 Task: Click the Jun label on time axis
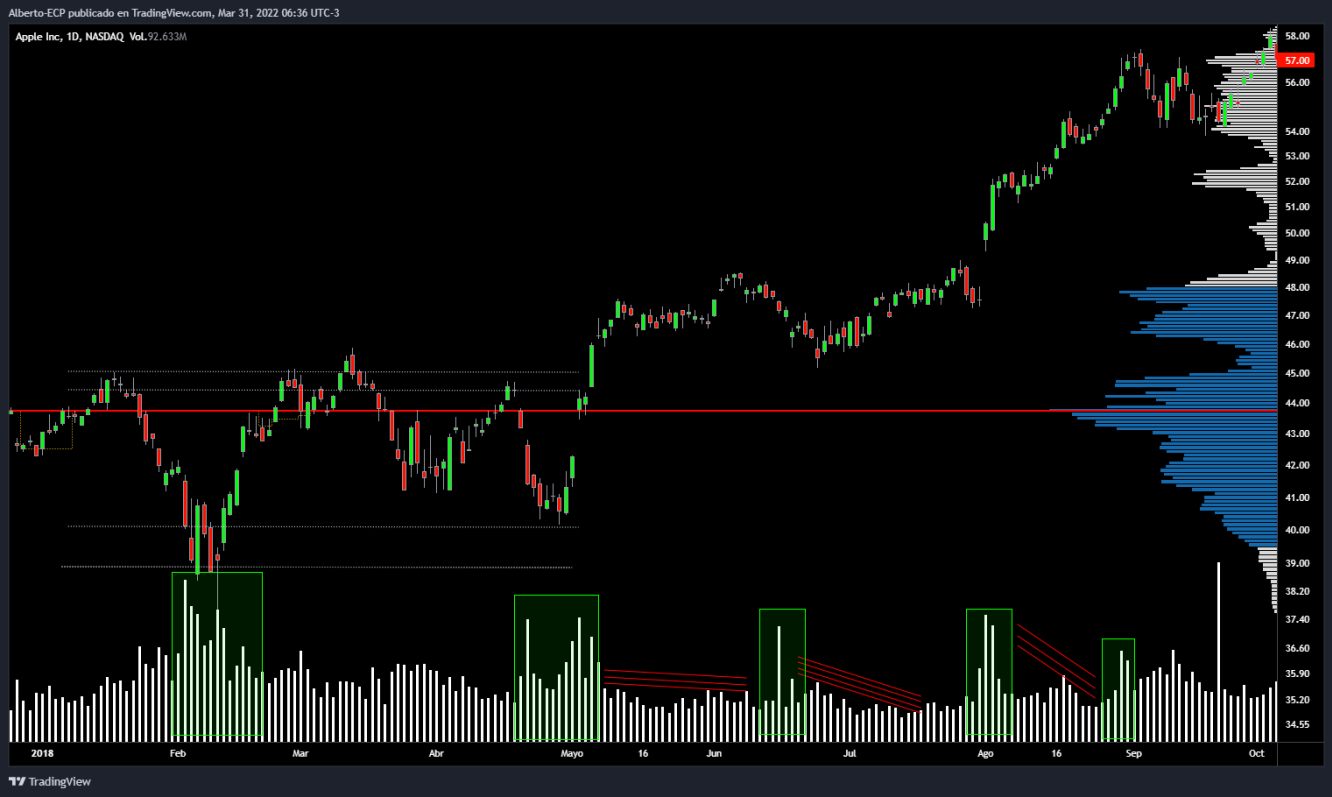[x=714, y=753]
